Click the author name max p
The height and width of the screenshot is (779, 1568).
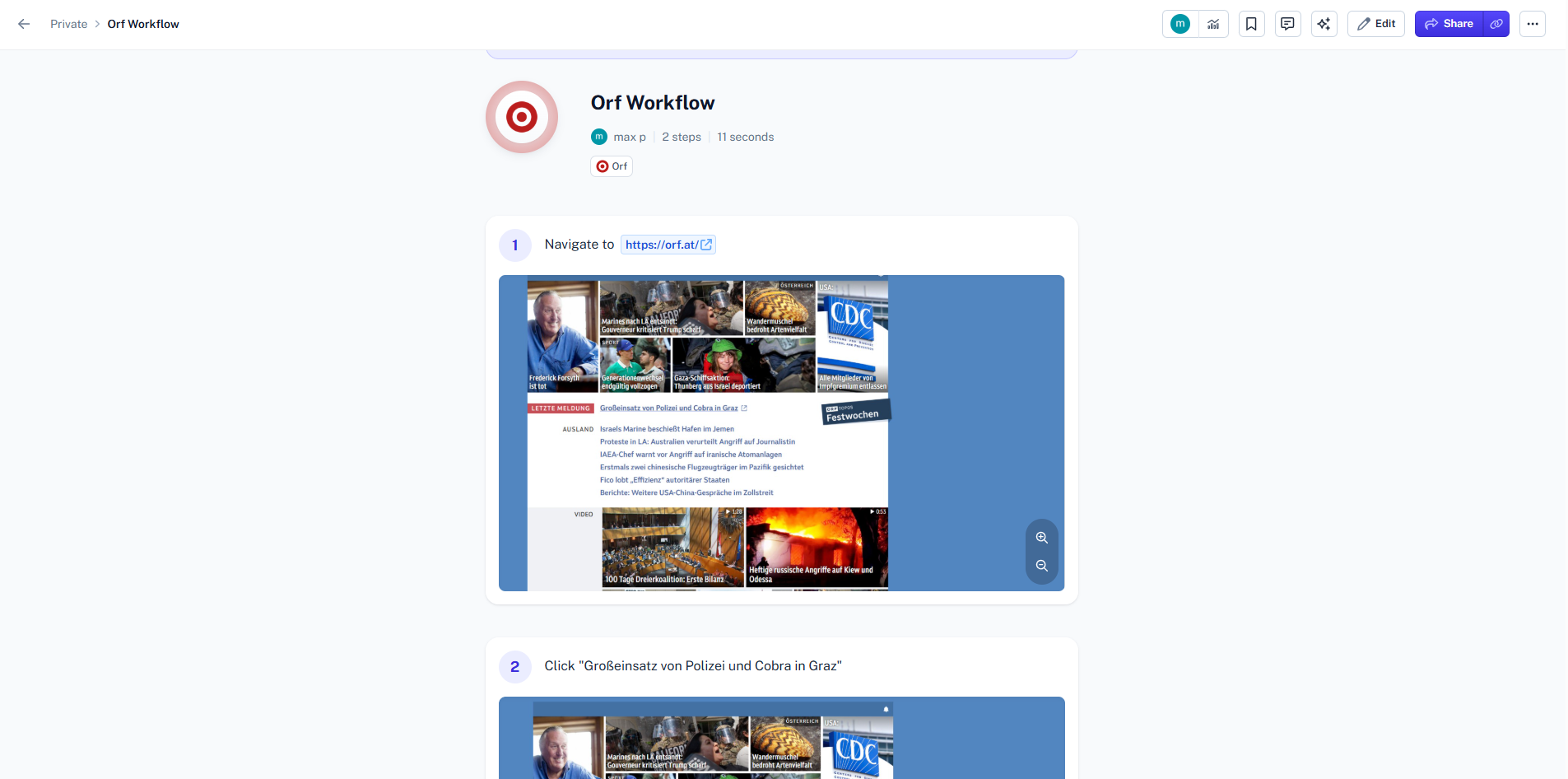coord(629,137)
